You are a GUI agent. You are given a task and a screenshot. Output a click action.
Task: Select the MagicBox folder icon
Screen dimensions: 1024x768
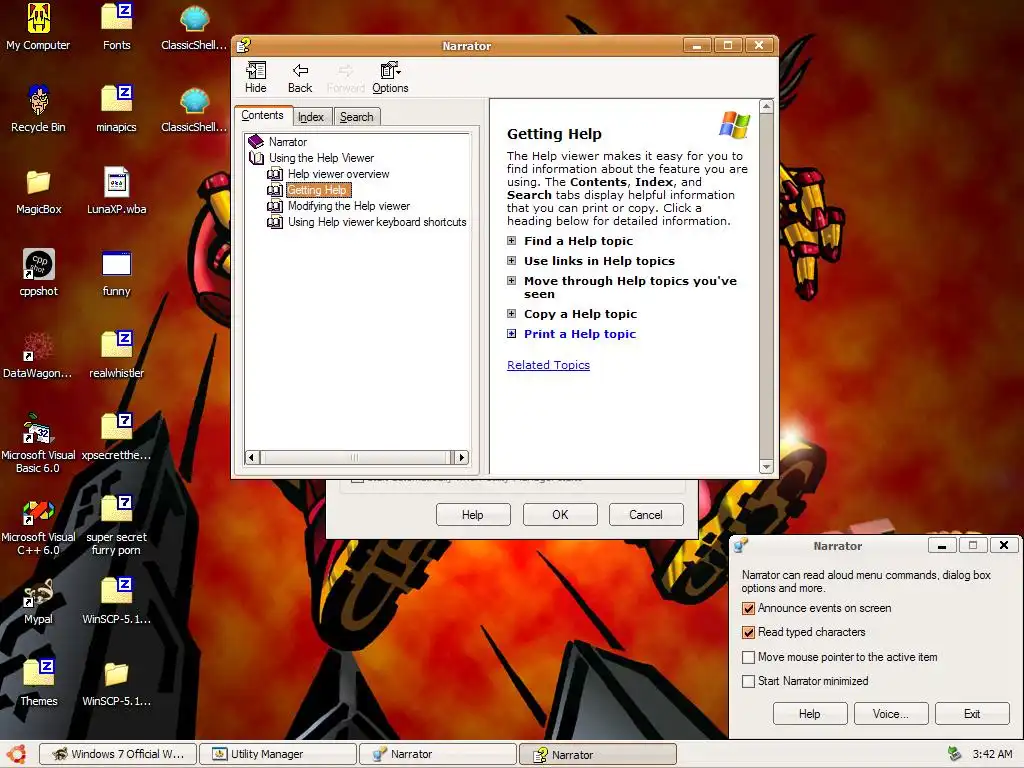(x=38, y=191)
